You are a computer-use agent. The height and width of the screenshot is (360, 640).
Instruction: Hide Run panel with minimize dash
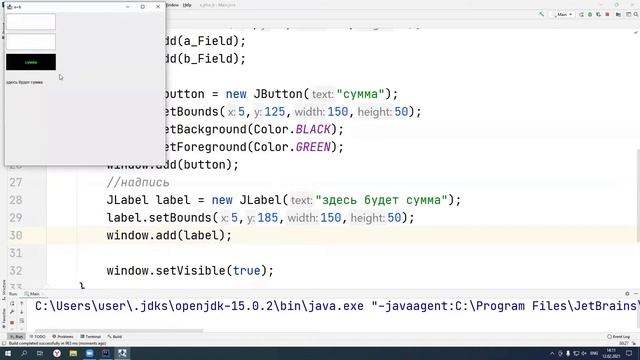pyautogui.click(x=636, y=293)
